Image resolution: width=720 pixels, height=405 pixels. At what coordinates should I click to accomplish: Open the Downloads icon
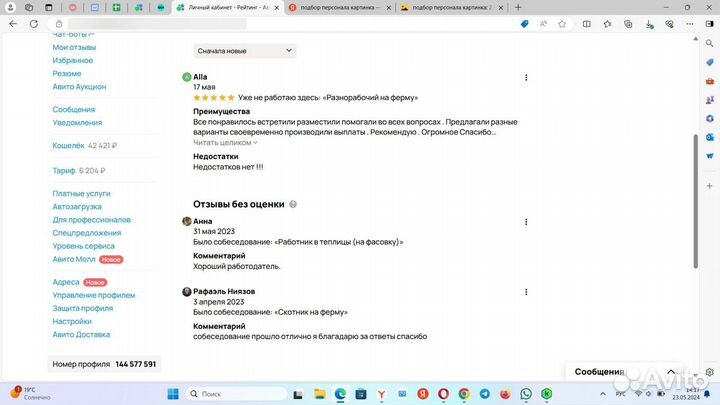[649, 24]
